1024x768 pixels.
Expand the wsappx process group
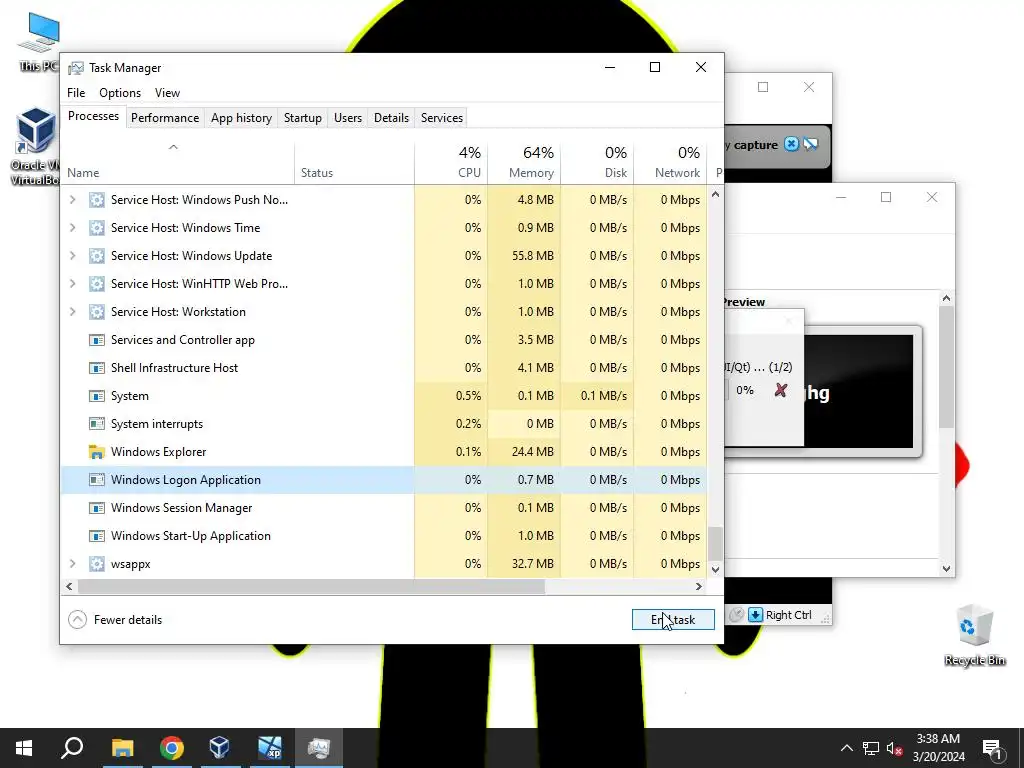[x=72, y=564]
